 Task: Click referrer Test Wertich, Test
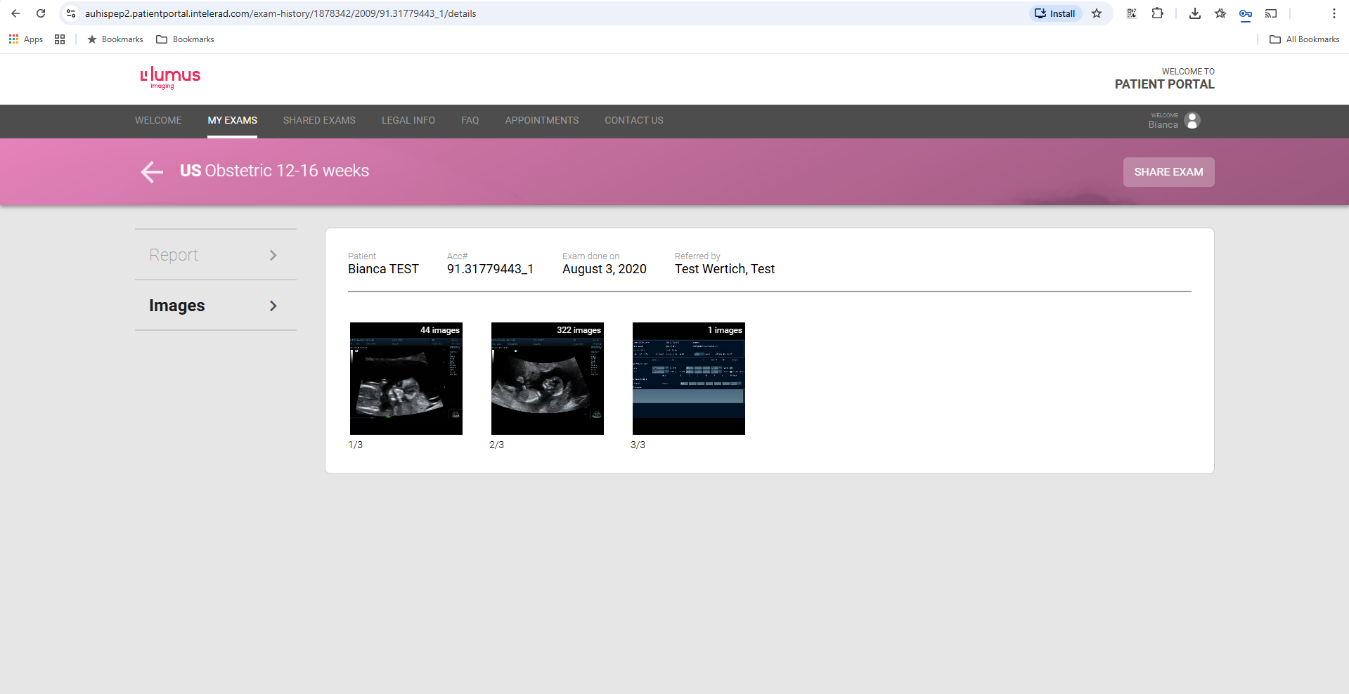(x=725, y=269)
